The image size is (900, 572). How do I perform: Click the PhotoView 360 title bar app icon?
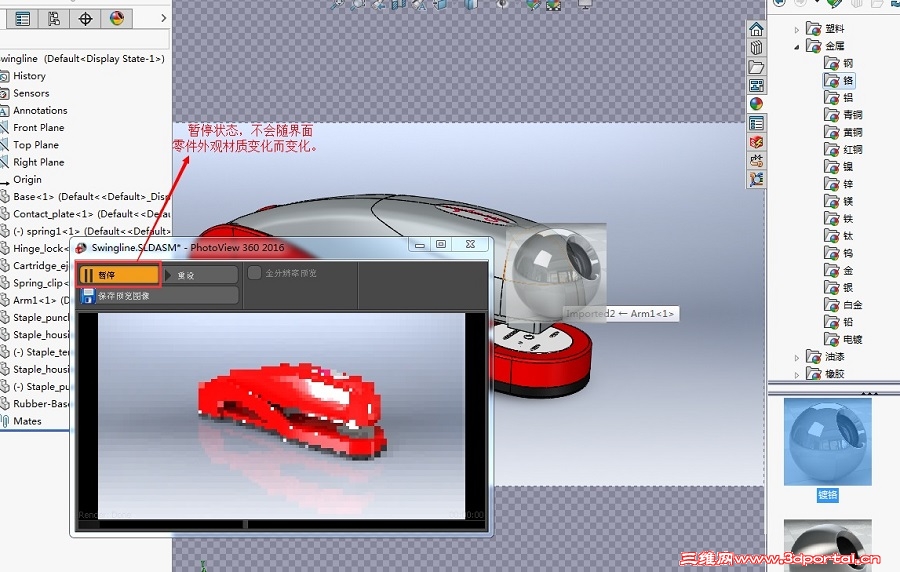81,248
